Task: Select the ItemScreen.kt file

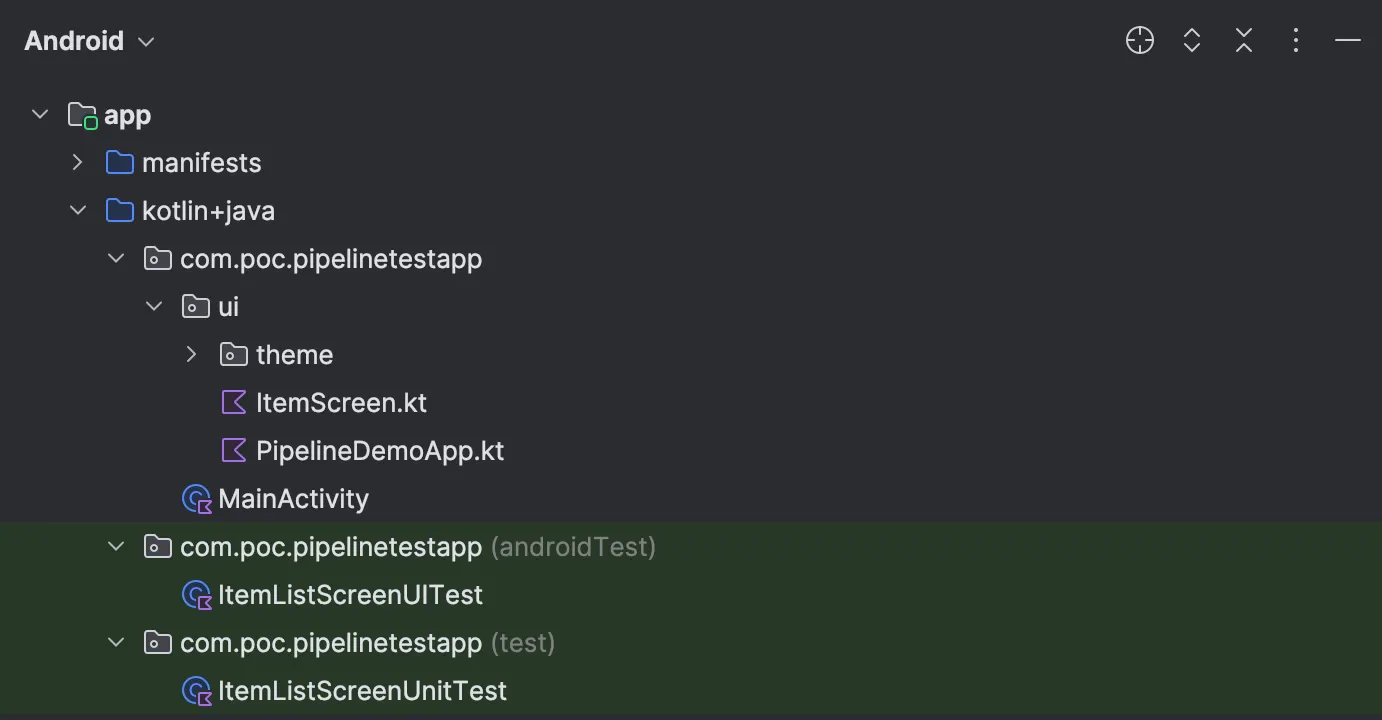Action: [x=341, y=402]
